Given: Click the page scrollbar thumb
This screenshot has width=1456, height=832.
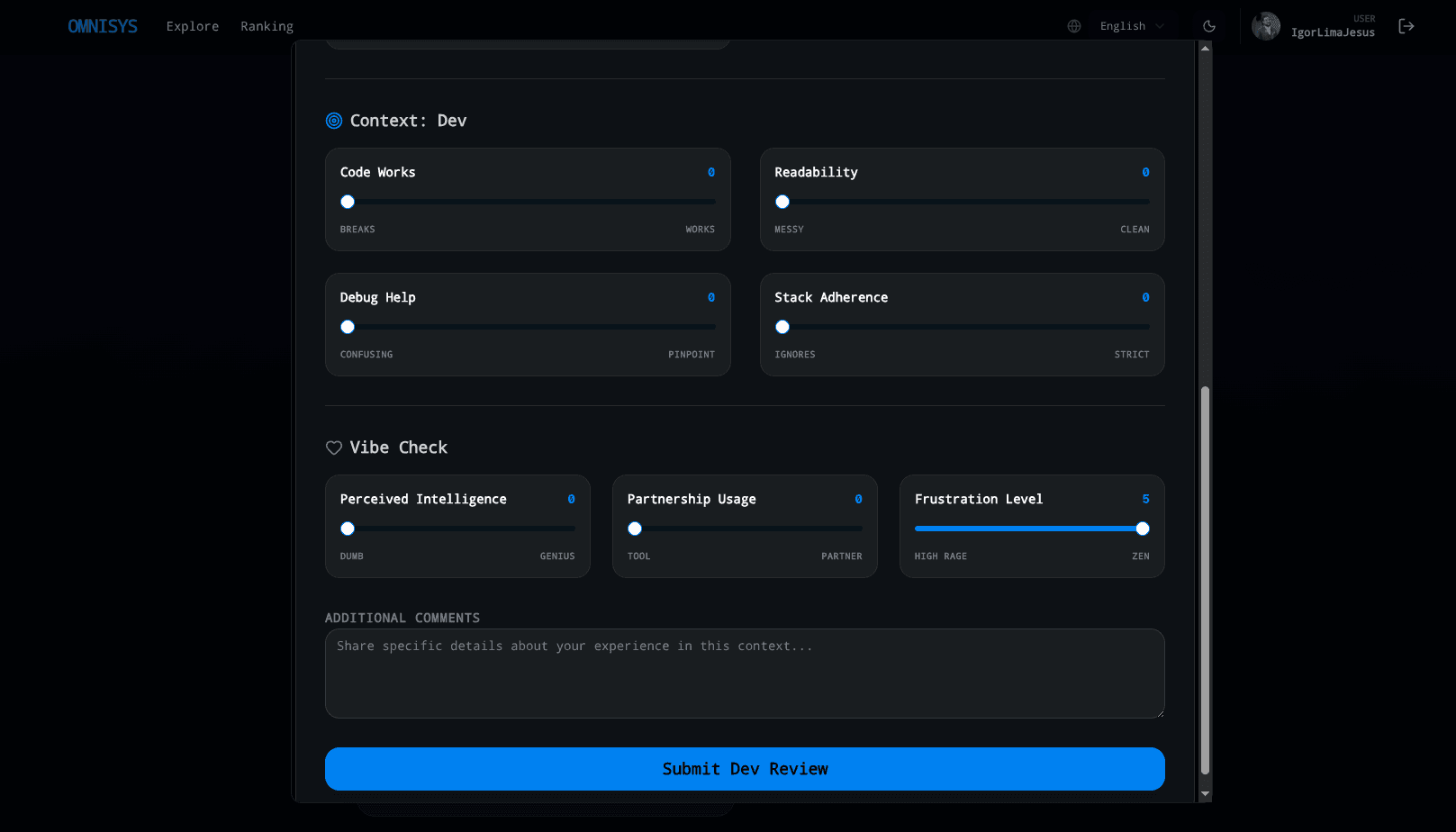Looking at the screenshot, I should pyautogui.click(x=1205, y=581).
